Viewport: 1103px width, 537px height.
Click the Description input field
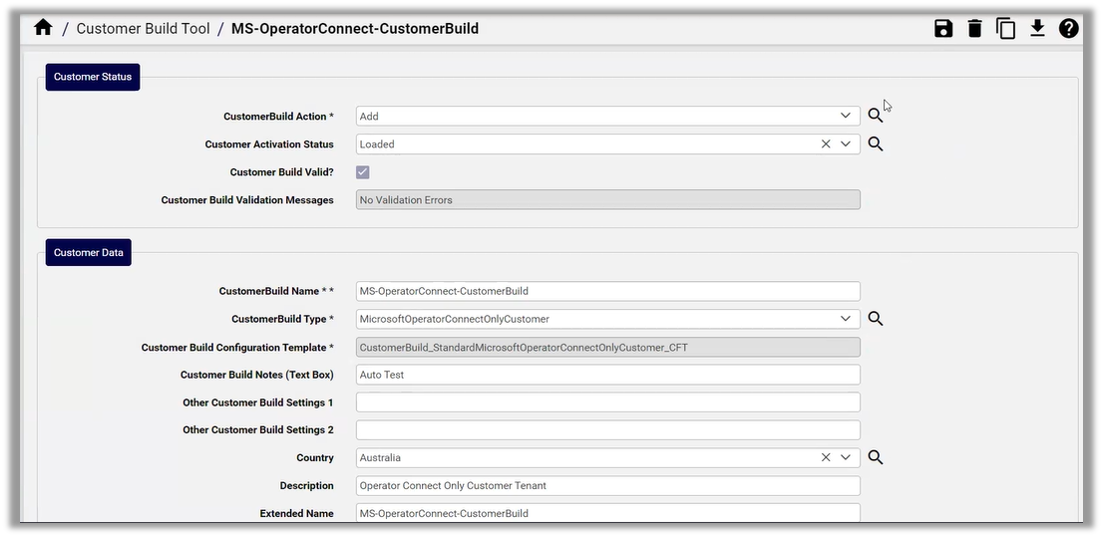(x=608, y=486)
